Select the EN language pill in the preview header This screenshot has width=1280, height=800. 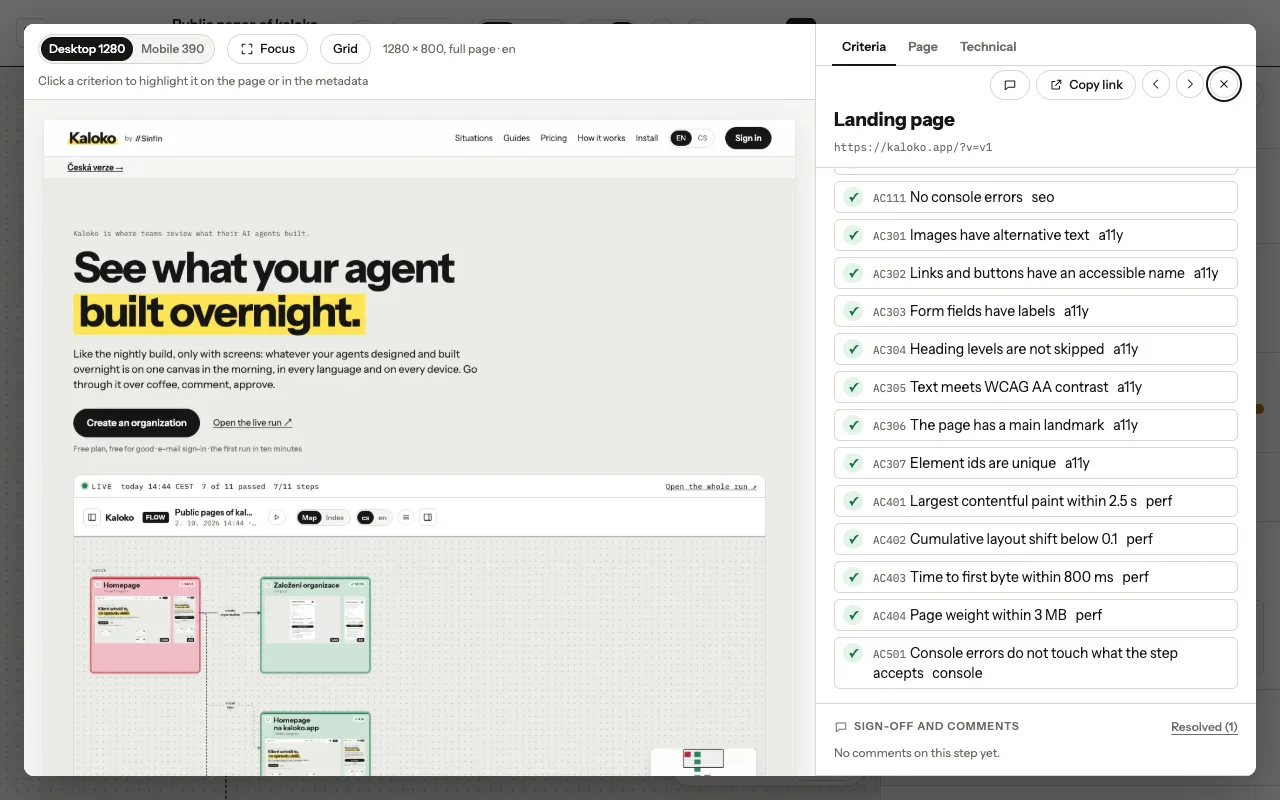pyautogui.click(x=681, y=138)
